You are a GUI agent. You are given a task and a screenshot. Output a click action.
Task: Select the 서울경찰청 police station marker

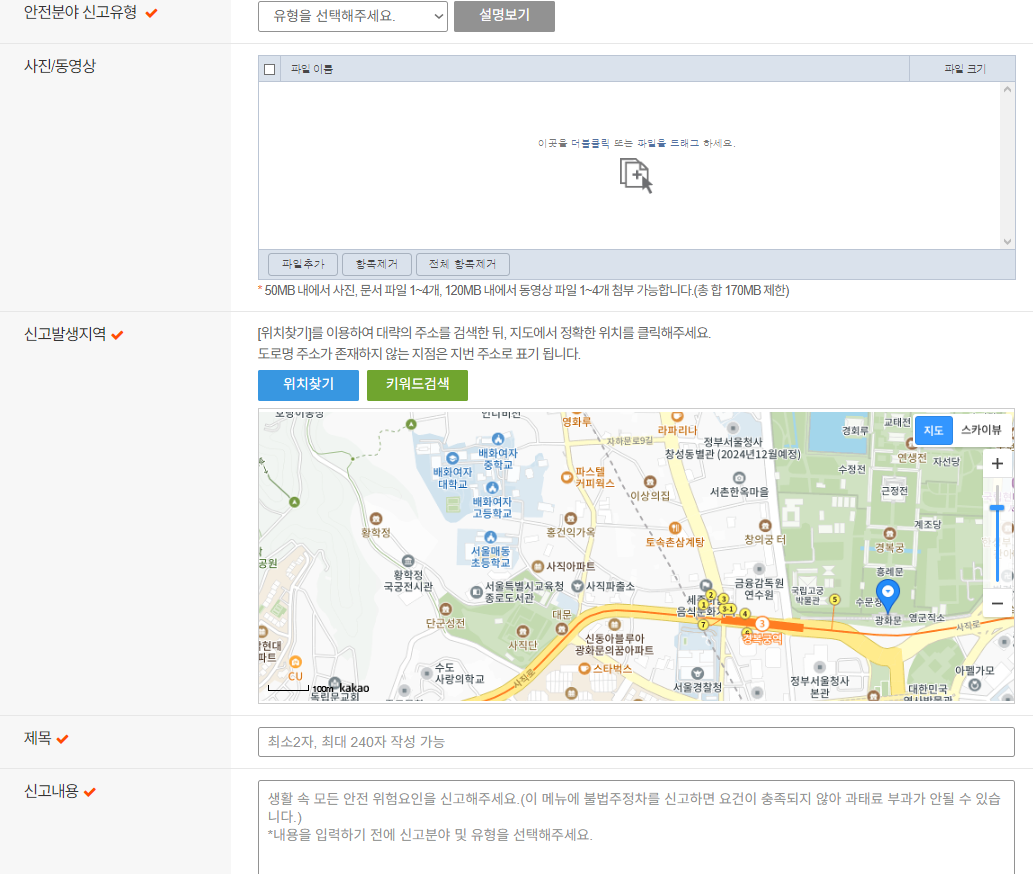(x=698, y=673)
